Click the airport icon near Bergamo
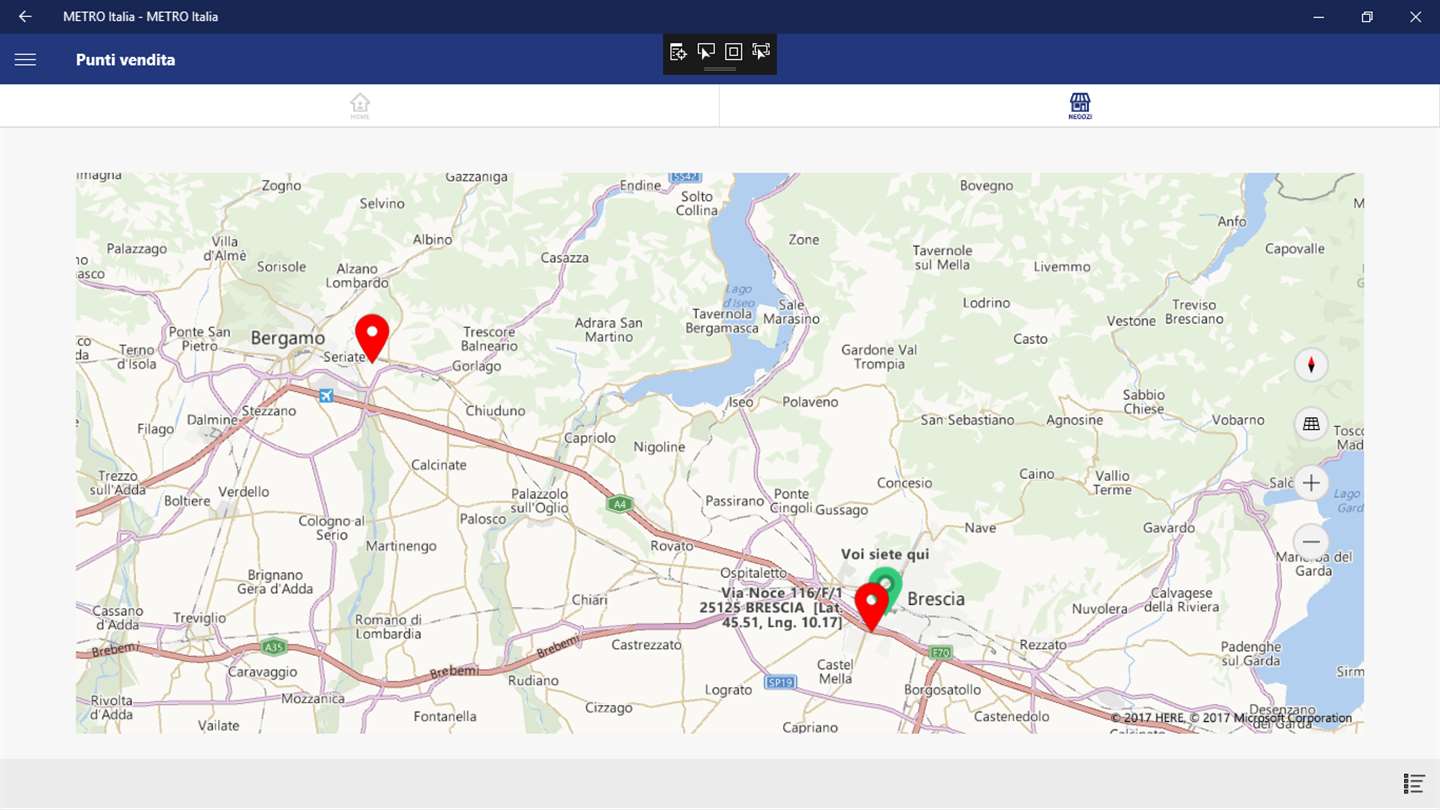 tap(325, 396)
